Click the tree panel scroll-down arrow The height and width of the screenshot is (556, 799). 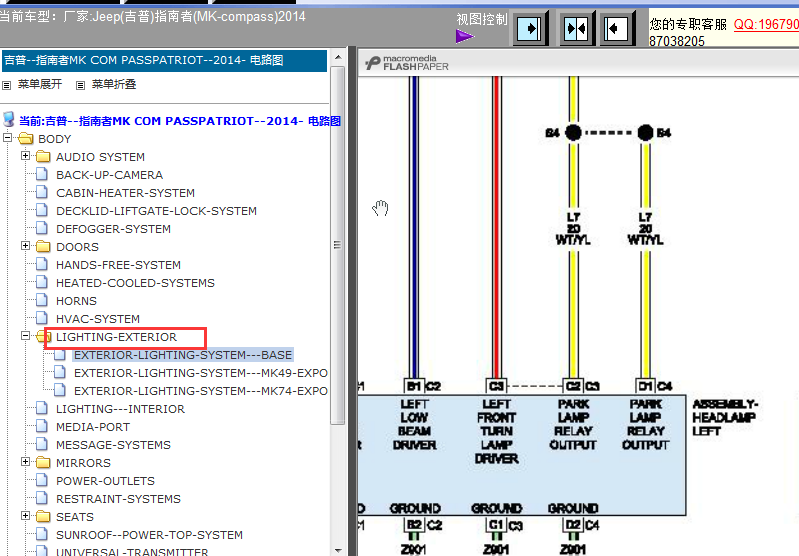point(338,550)
